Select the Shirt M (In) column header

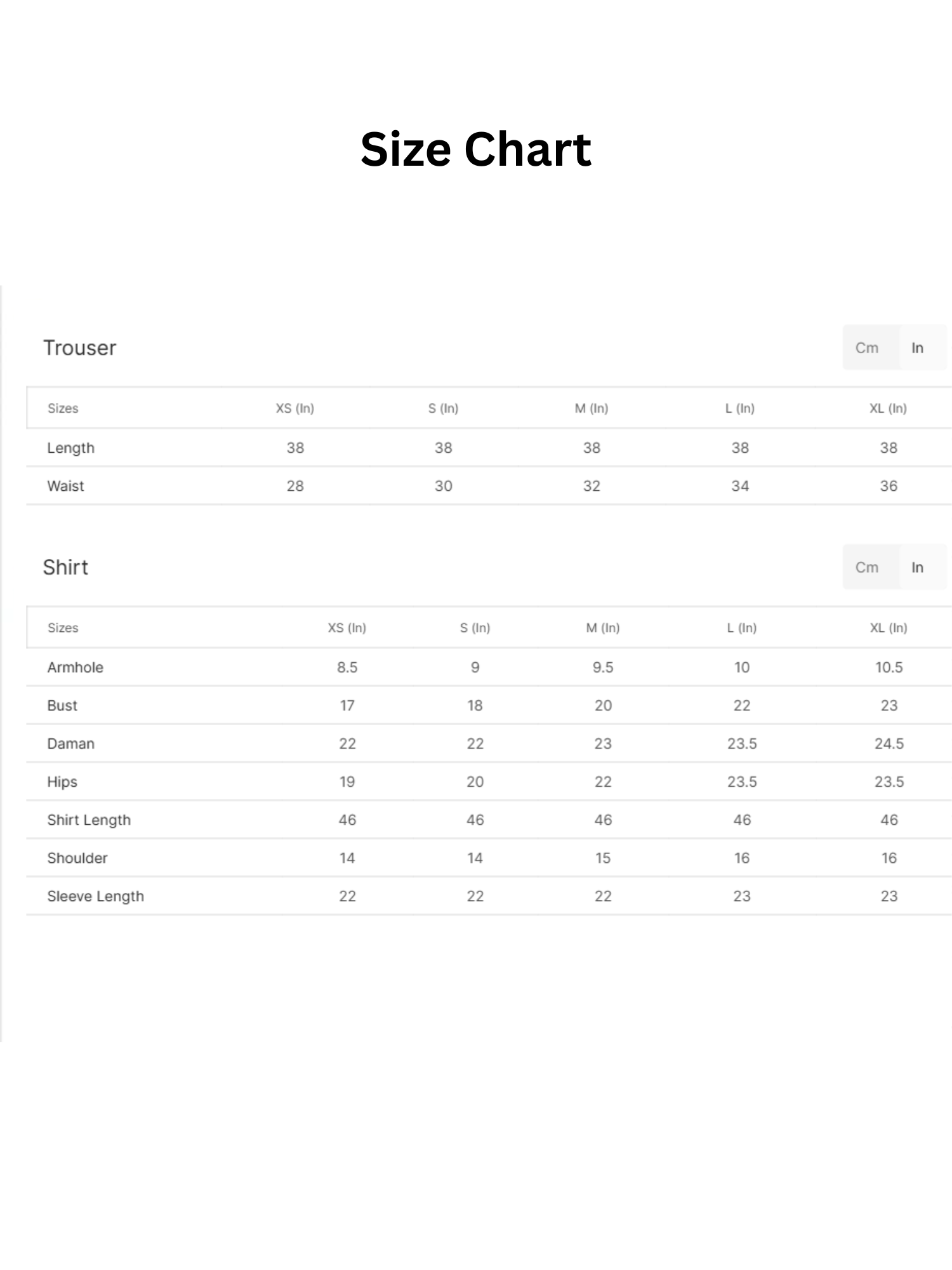603,628
